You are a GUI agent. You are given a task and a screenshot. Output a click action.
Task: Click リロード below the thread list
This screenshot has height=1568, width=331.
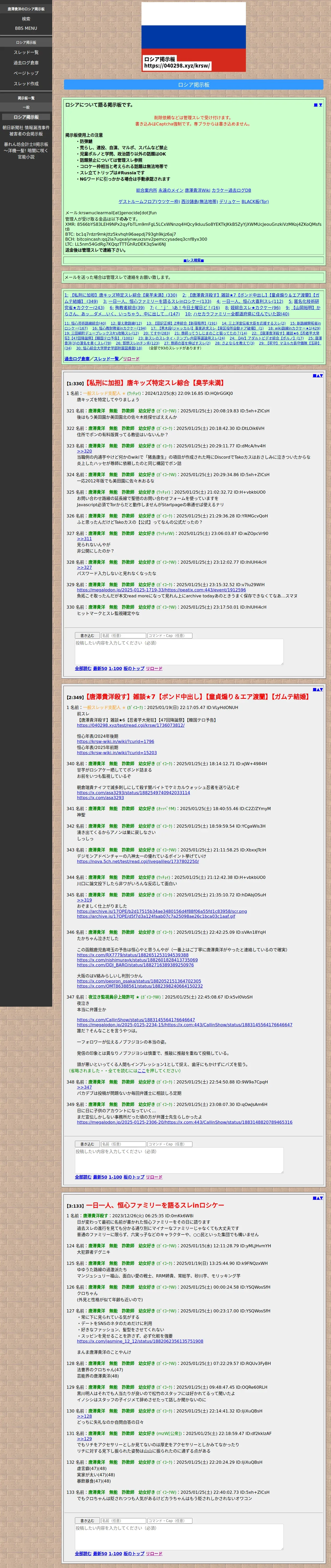[x=131, y=359]
